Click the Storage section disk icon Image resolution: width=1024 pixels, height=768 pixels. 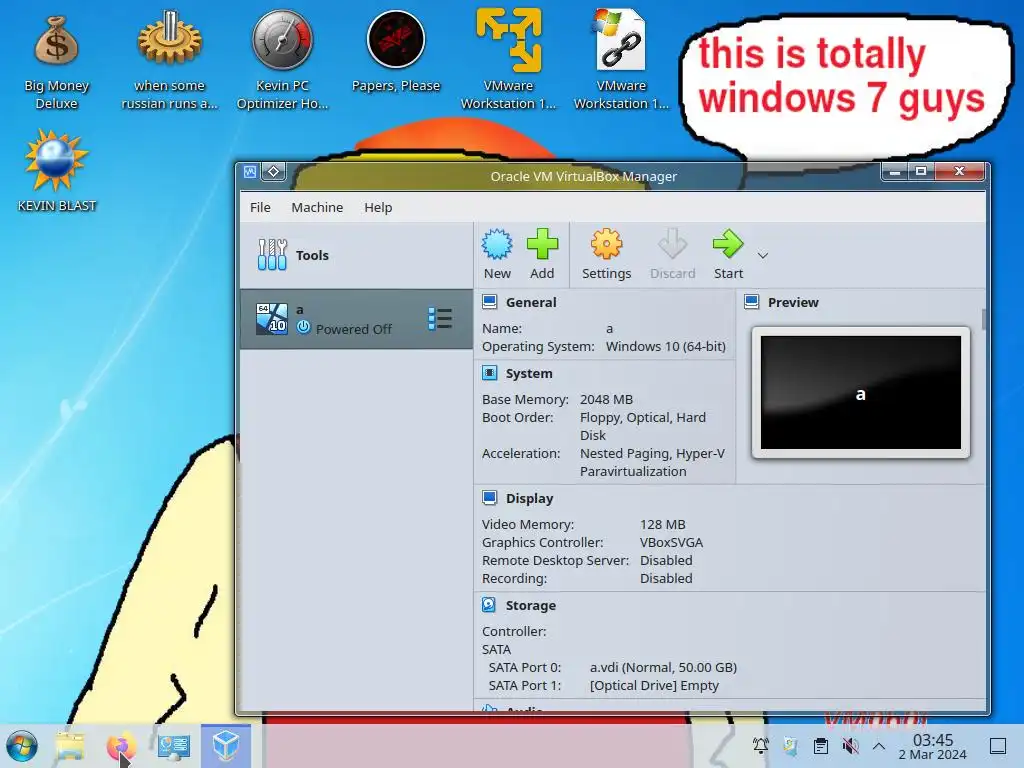click(x=489, y=605)
